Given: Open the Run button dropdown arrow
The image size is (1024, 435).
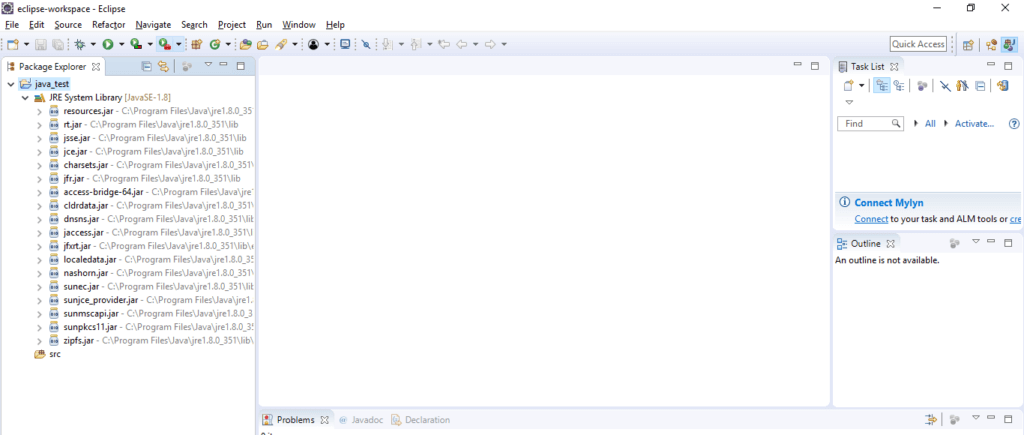Looking at the screenshot, I should point(121,44).
